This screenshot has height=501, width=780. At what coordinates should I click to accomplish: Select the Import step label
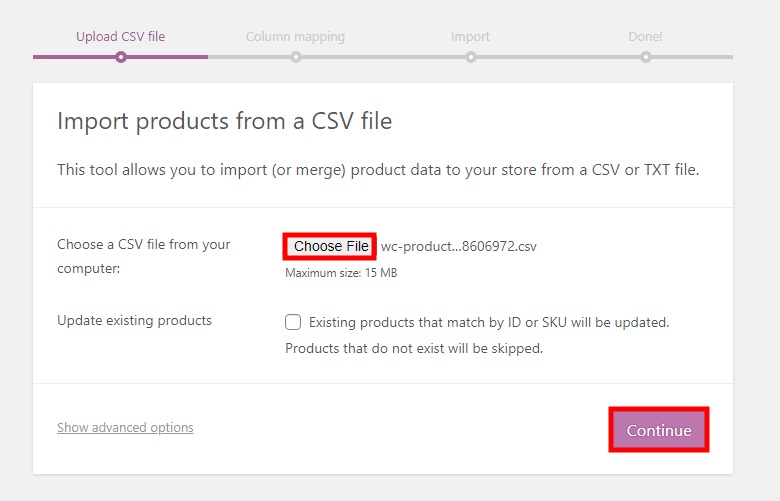point(471,36)
